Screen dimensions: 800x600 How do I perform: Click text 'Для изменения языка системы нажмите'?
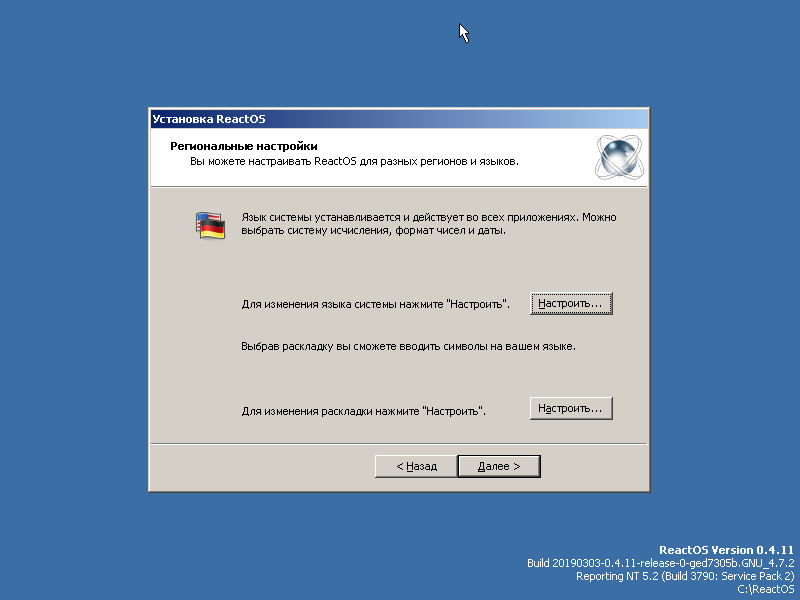click(x=342, y=305)
